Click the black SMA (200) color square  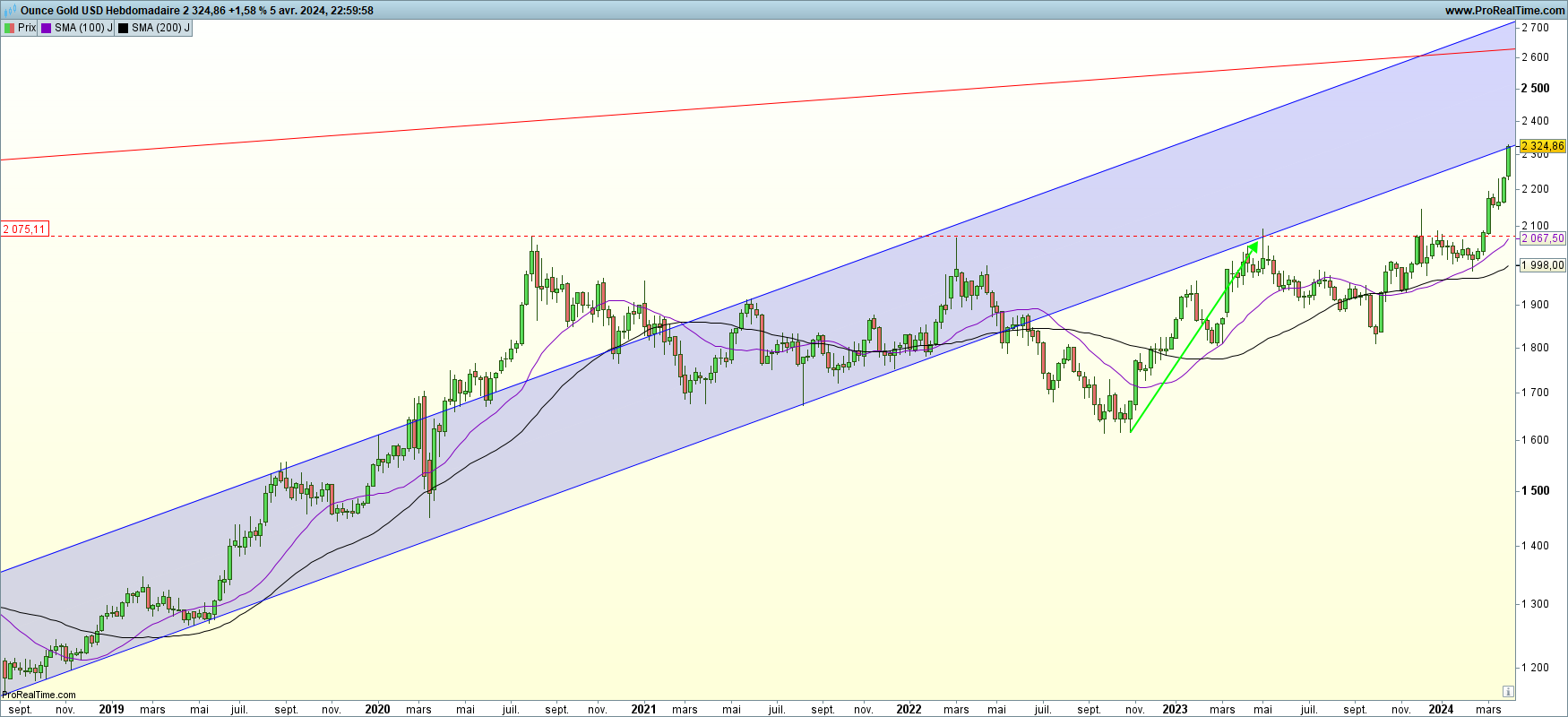(x=124, y=28)
